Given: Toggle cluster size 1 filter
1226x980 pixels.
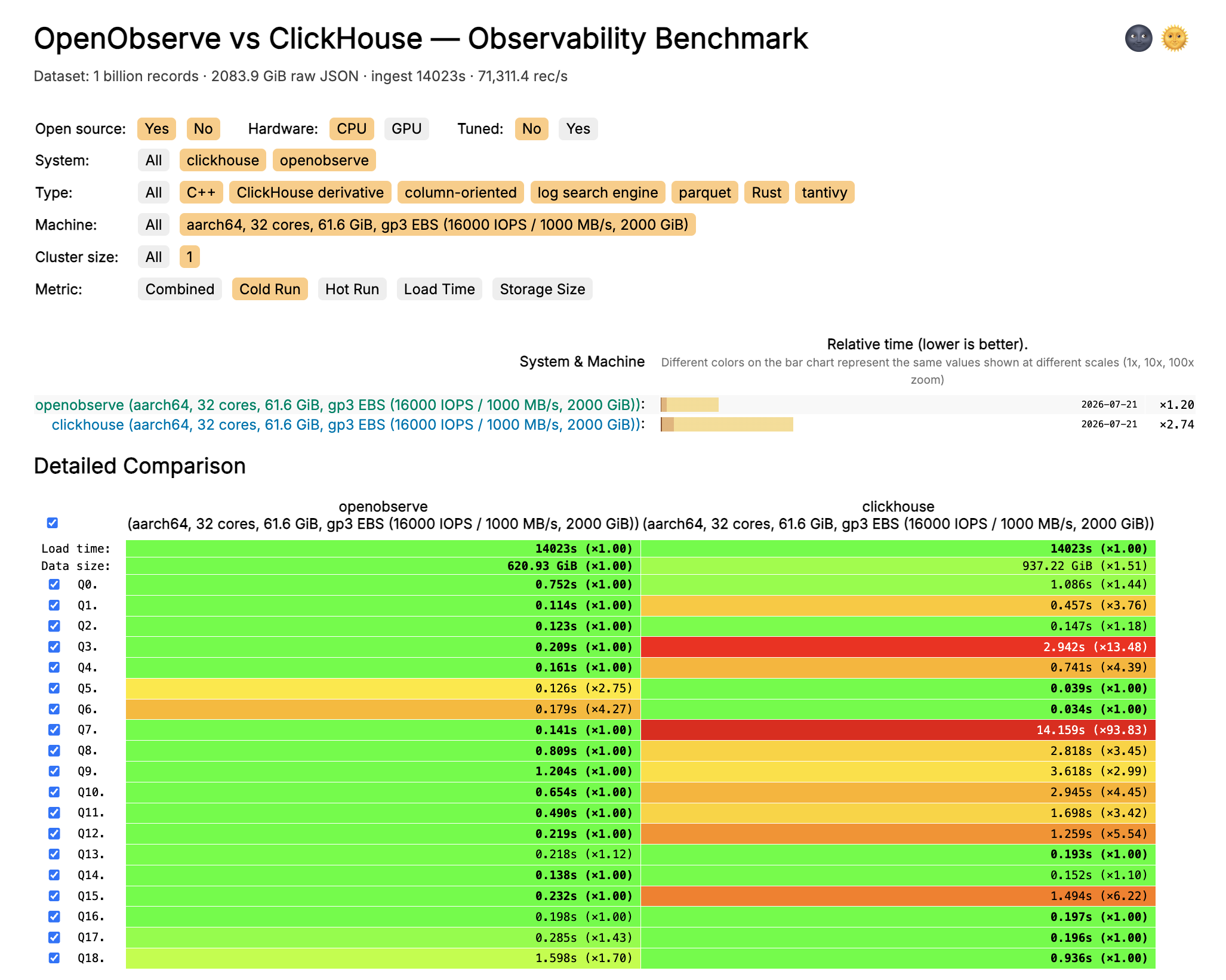Looking at the screenshot, I should 189,257.
